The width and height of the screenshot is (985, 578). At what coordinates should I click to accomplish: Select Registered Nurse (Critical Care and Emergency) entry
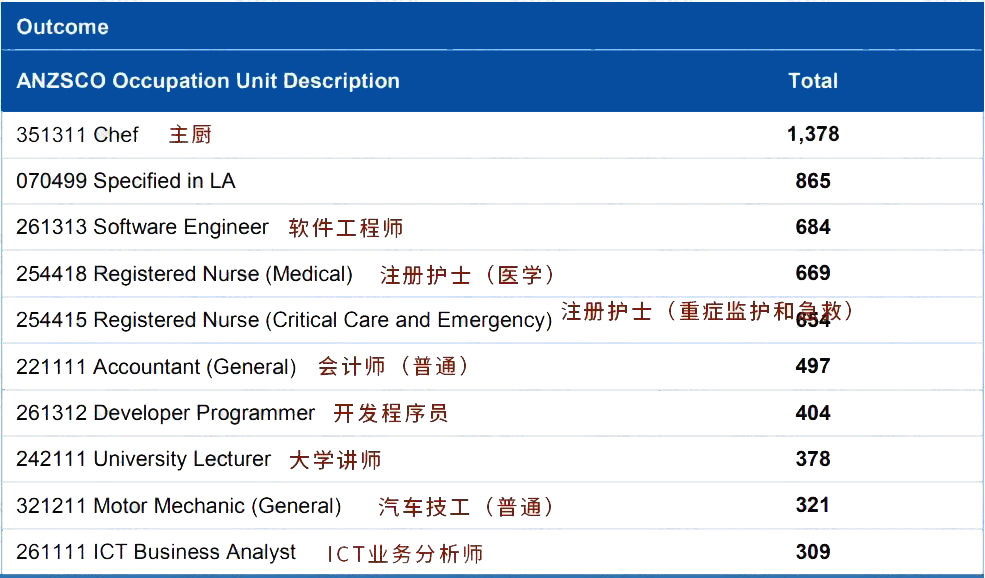(x=284, y=320)
